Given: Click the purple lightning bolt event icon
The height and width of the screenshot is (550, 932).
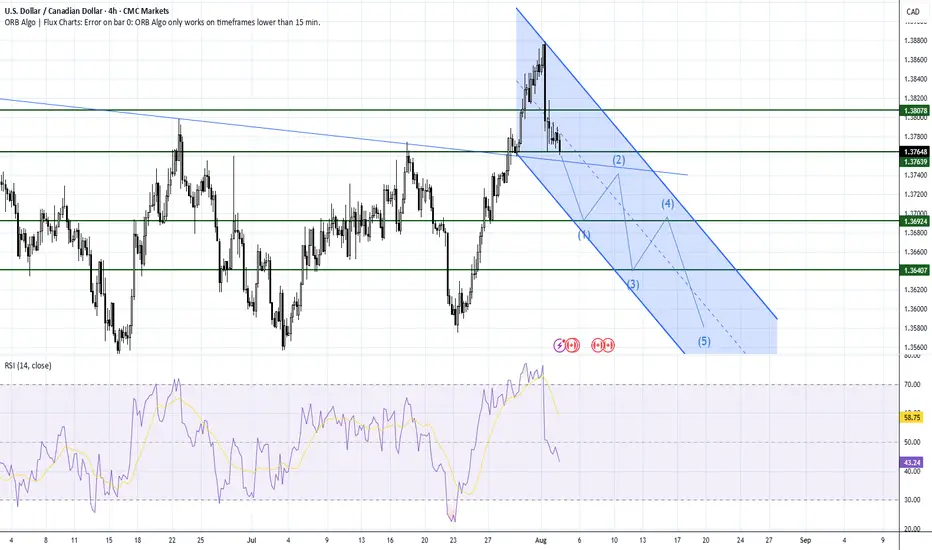Looking at the screenshot, I should click(x=559, y=345).
